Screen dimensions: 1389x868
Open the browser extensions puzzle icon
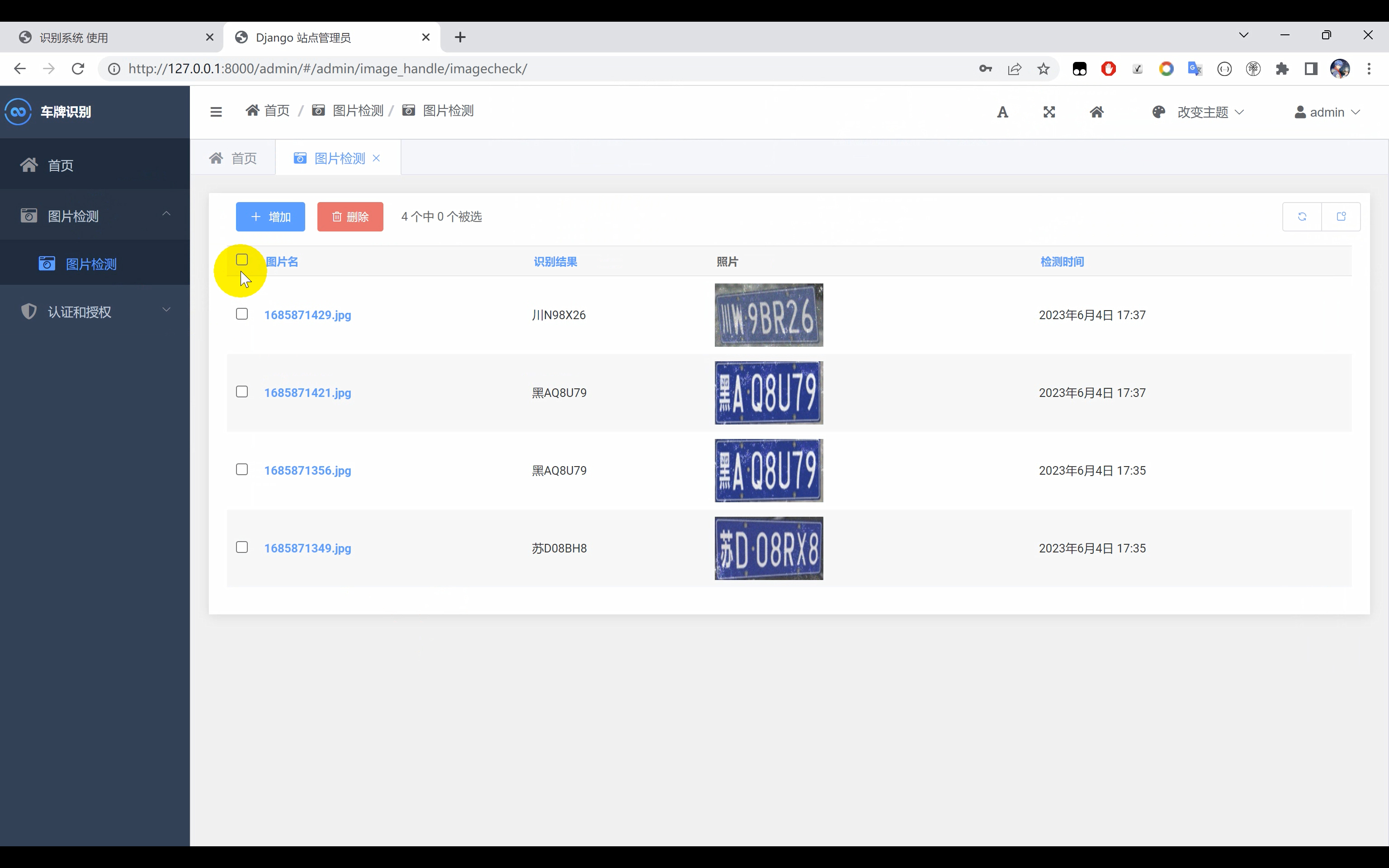click(x=1282, y=69)
